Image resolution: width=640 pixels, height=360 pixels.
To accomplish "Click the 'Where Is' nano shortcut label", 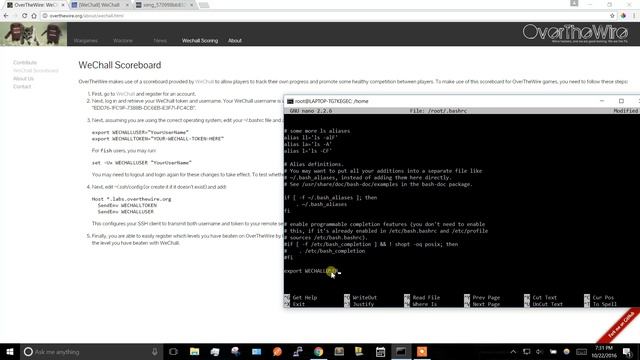I will pos(424,304).
